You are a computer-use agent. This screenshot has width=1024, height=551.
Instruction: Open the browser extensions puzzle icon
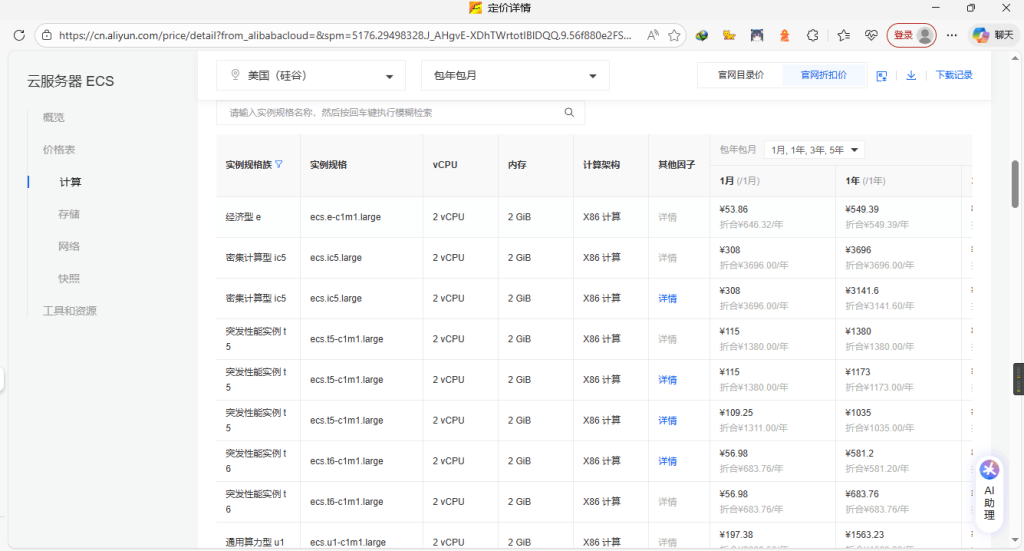pyautogui.click(x=813, y=35)
